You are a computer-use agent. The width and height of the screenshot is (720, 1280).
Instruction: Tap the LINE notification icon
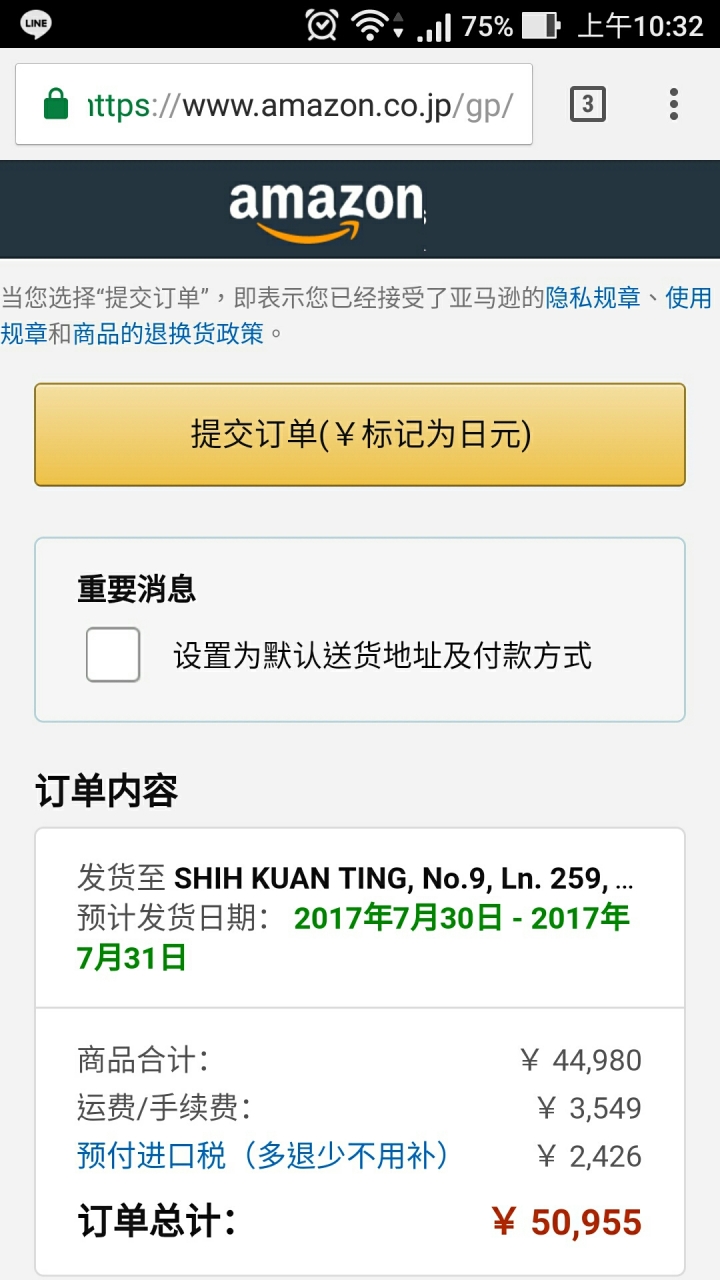[x=36, y=24]
